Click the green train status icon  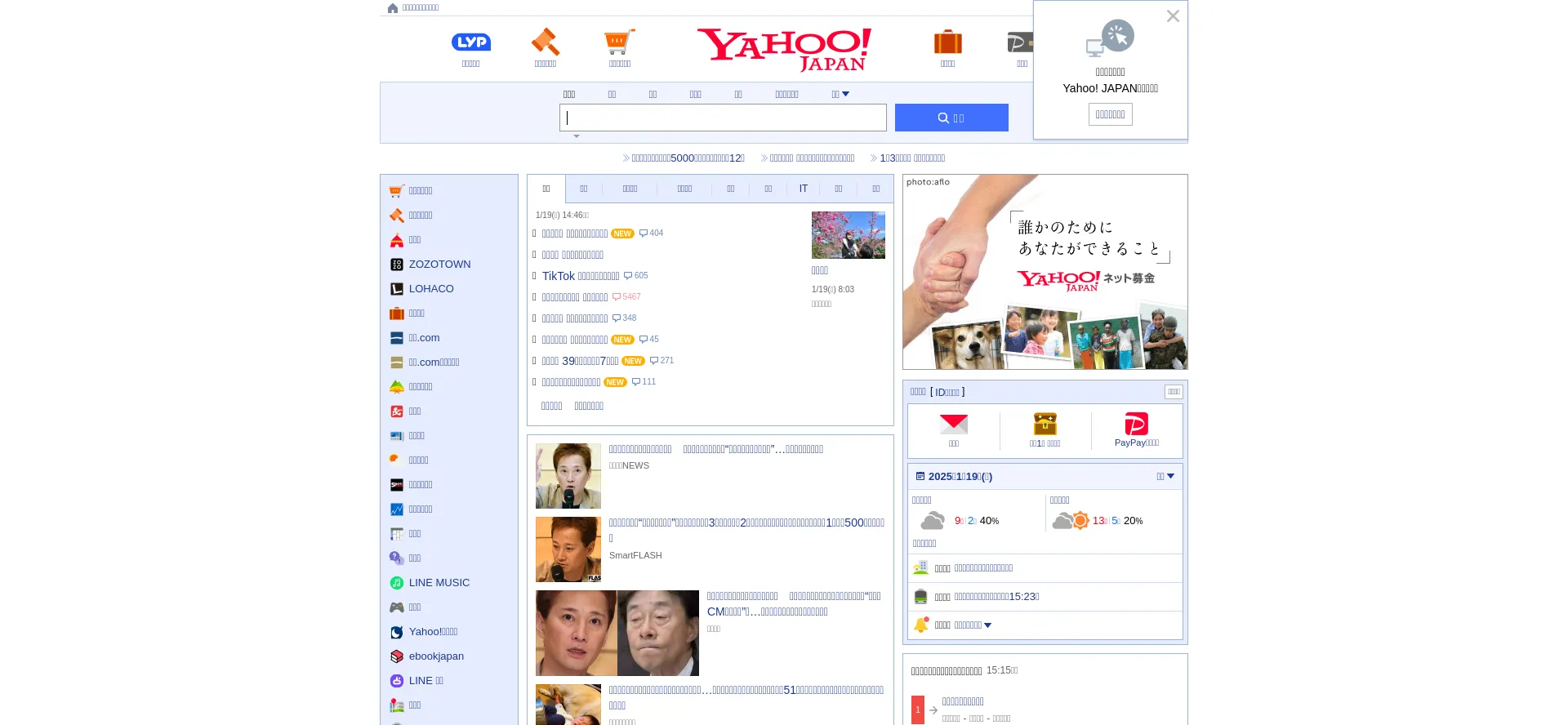[921, 597]
